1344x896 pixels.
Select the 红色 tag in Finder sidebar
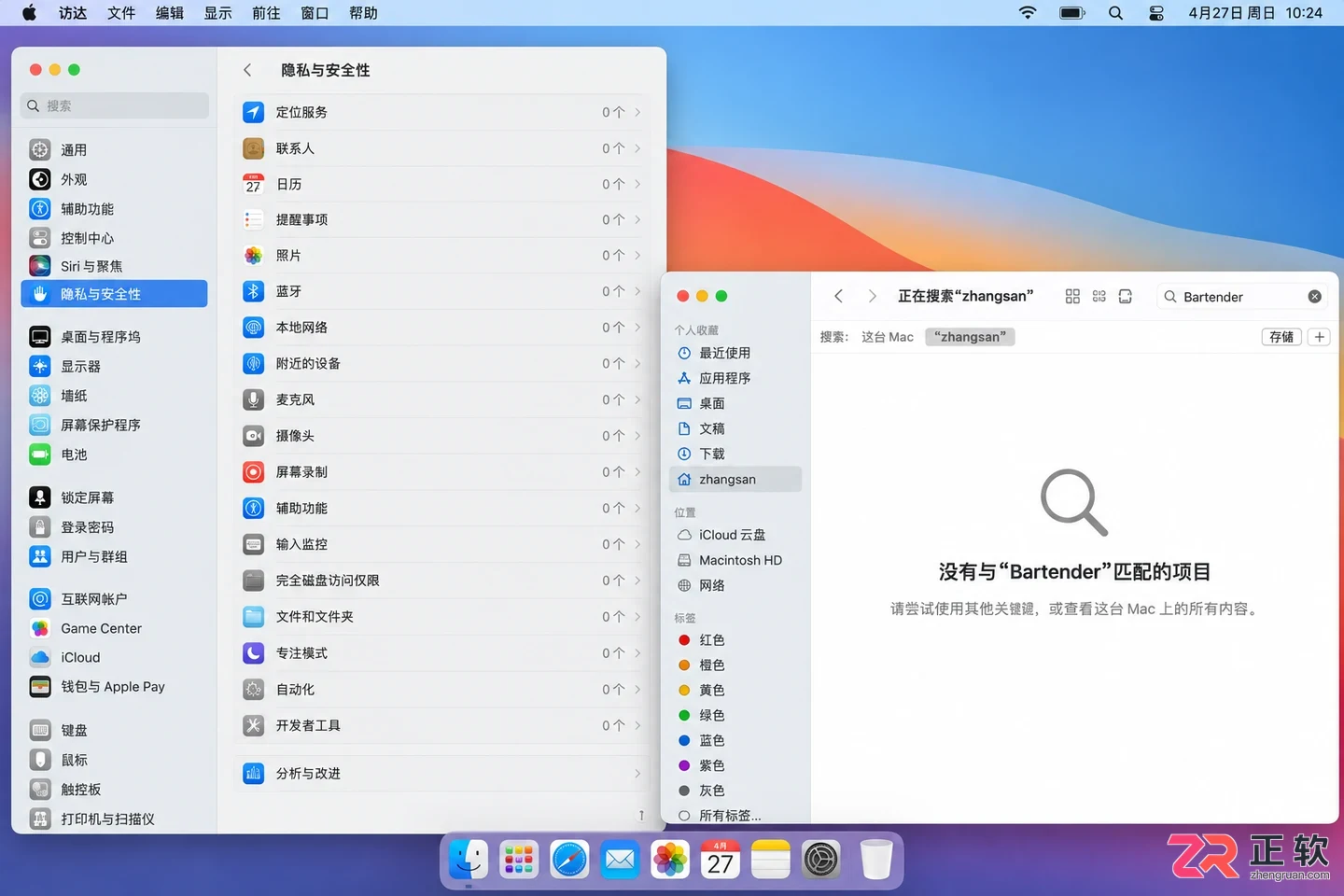(x=735, y=640)
